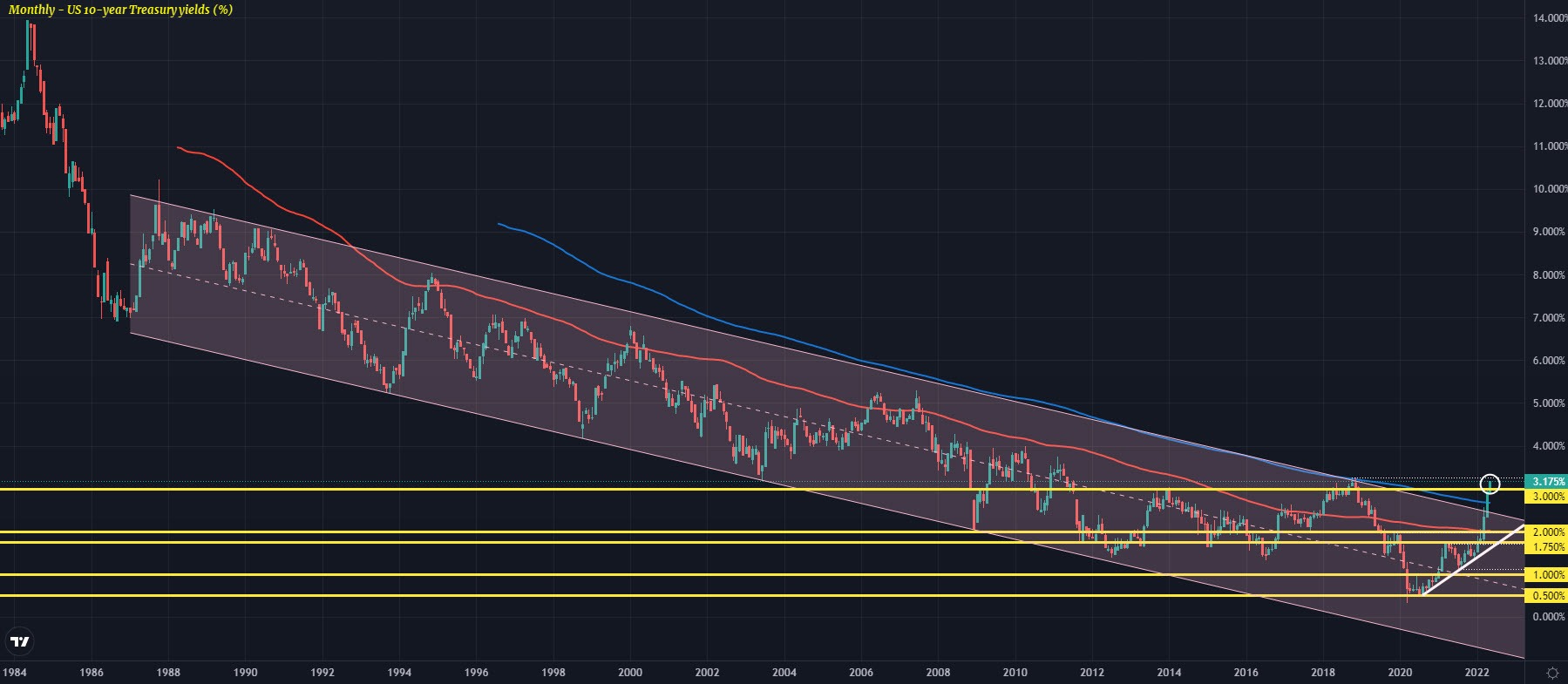1568x684 pixels.
Task: Select the 1984 label on time axis
Action: pos(15,673)
